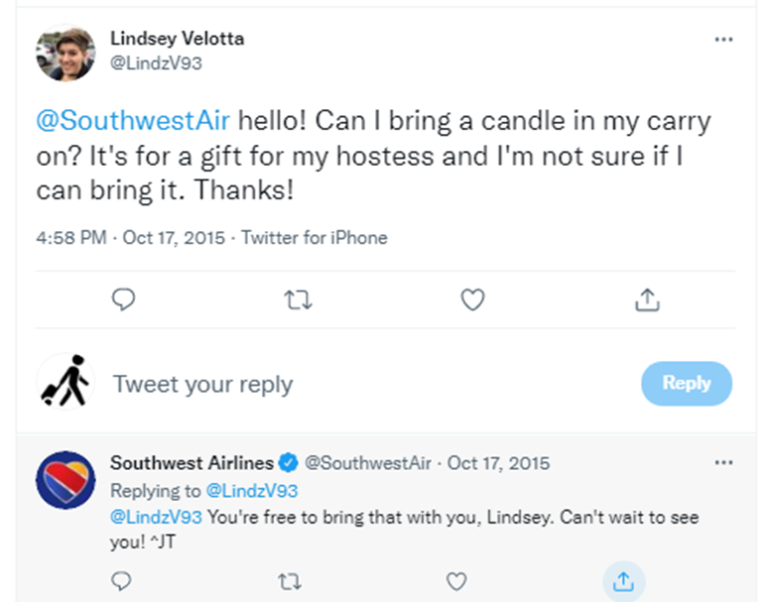Click the Lindsey Velotta display name

[x=177, y=38]
